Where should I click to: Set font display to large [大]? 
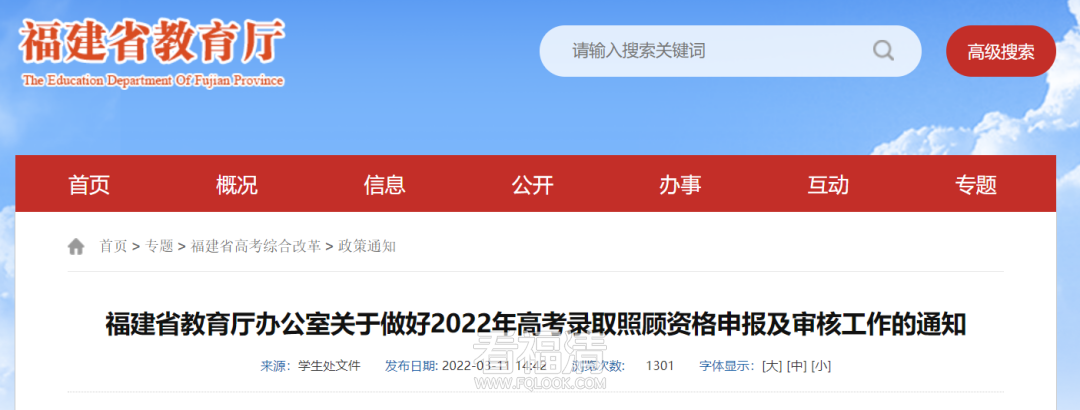pyautogui.click(x=772, y=366)
